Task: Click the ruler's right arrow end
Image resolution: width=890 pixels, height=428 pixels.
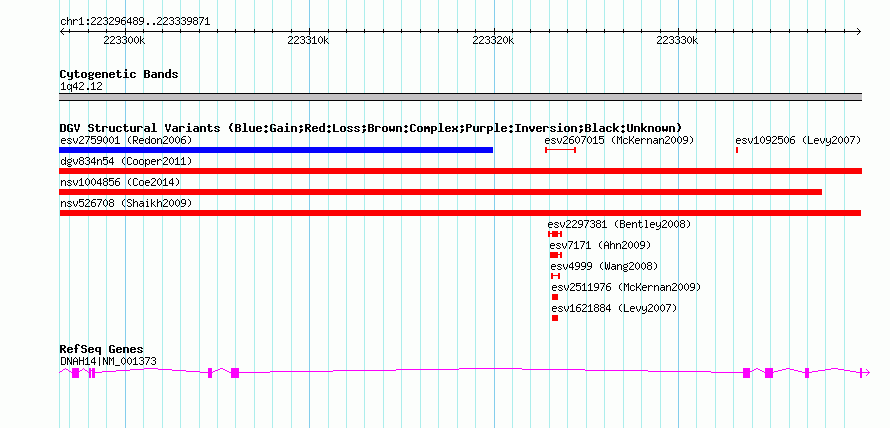Action: click(859, 31)
